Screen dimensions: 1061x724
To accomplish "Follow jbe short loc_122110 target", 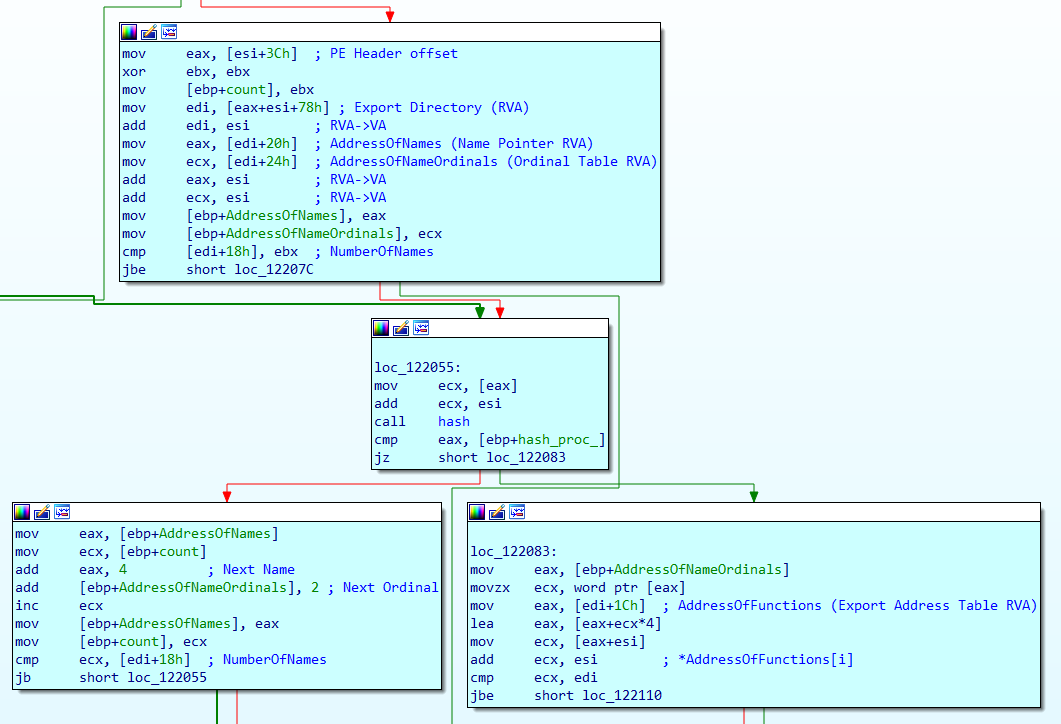I will coord(622,696).
